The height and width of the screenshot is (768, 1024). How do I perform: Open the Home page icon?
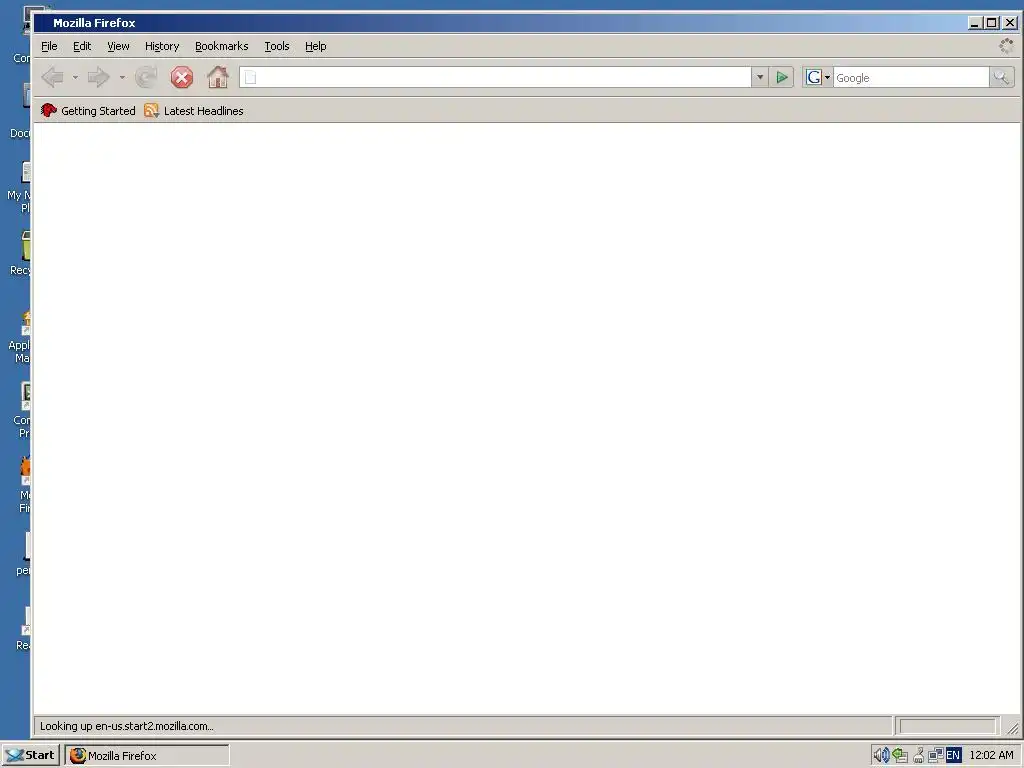click(217, 78)
